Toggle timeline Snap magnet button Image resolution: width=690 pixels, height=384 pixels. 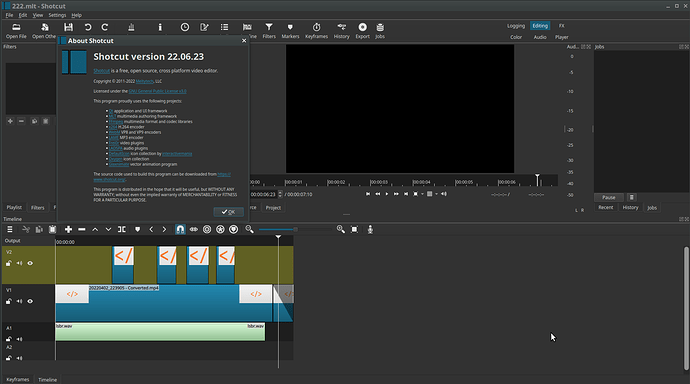tap(180, 229)
